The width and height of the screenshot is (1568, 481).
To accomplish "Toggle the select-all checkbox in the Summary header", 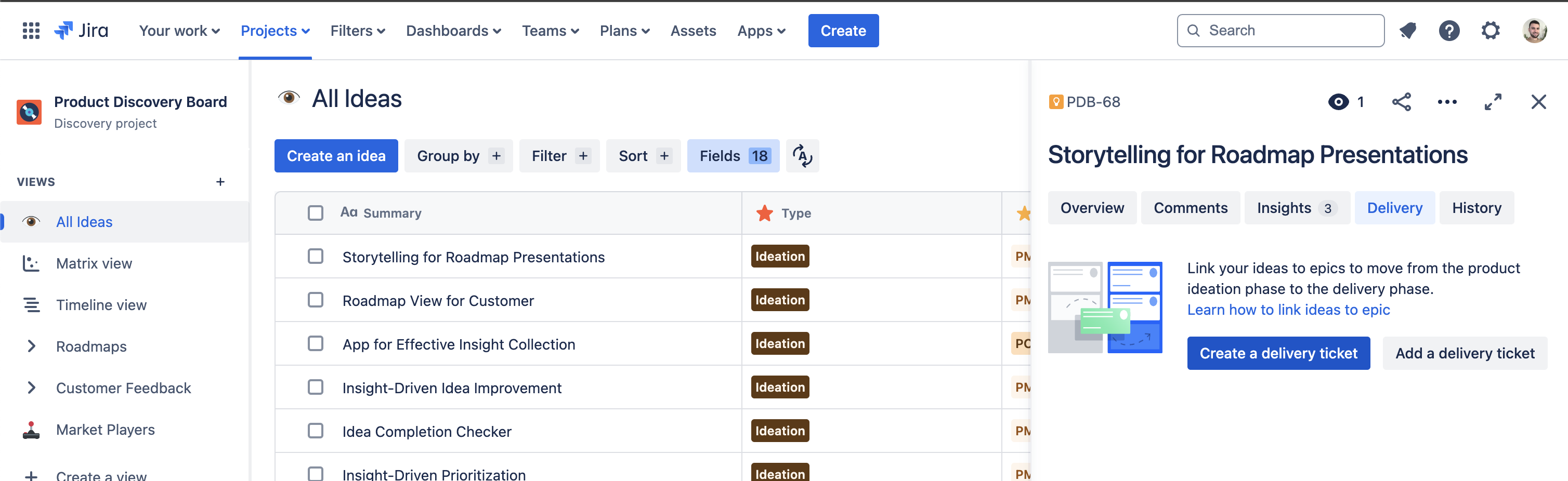I will [315, 213].
